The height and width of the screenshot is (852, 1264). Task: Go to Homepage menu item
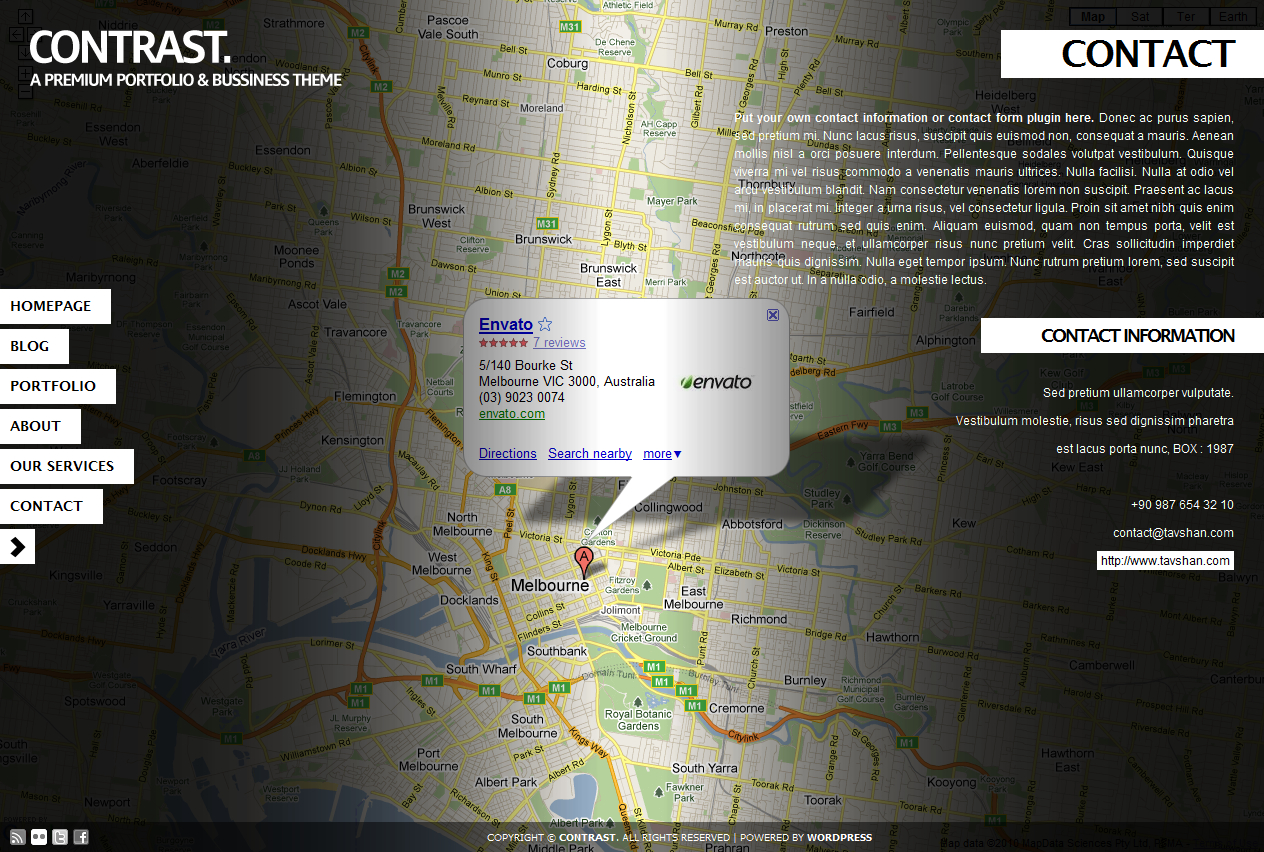tap(55, 306)
